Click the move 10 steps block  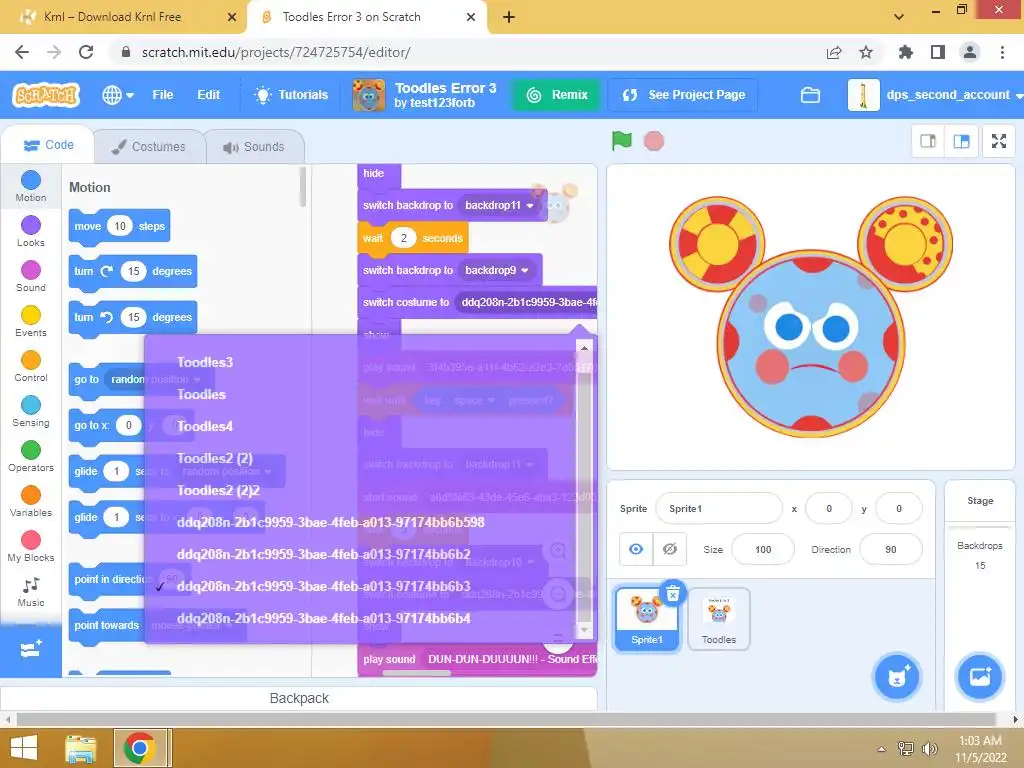pos(120,227)
